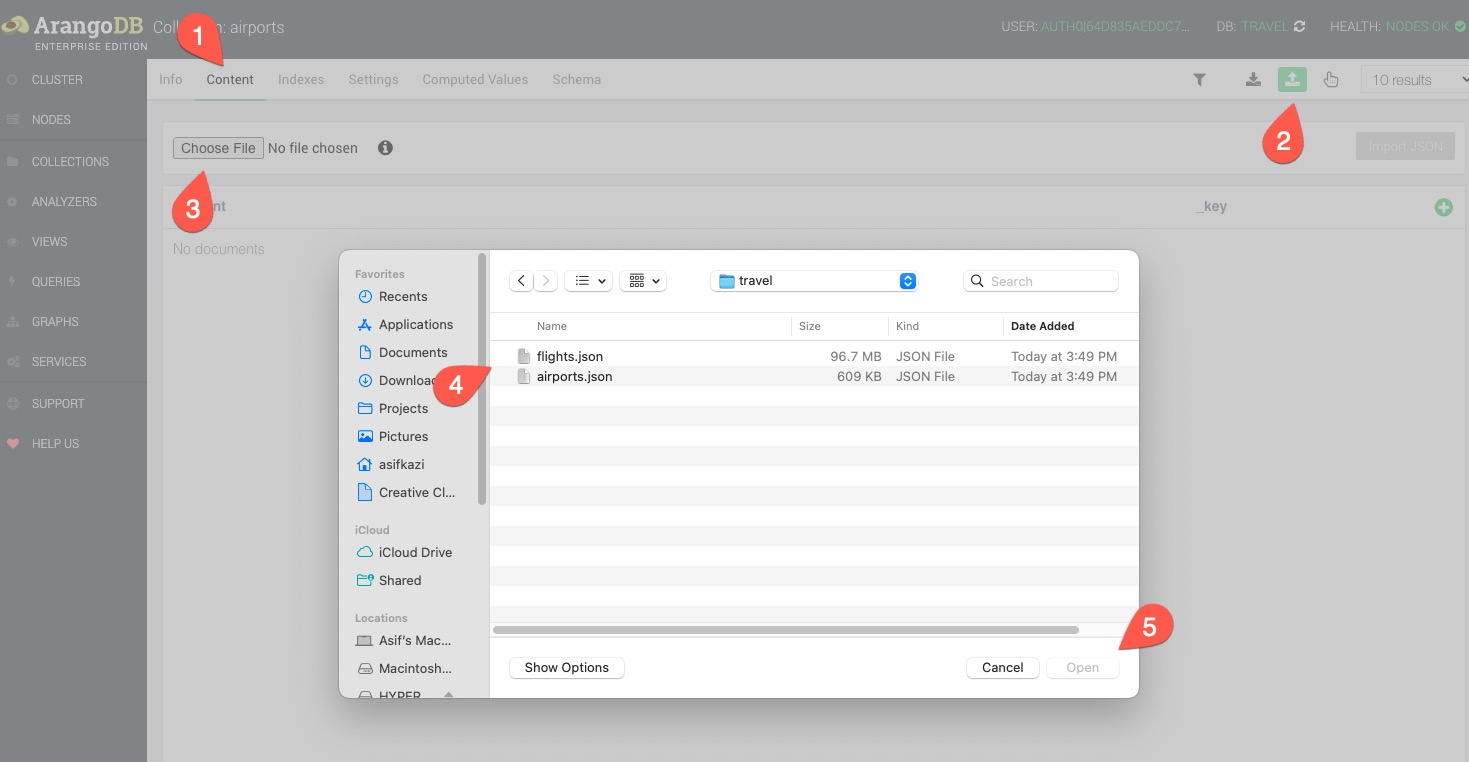Screen dimensions: 1469x762
Task: Click the horizontal scrollbar in the file list
Action: pos(786,630)
